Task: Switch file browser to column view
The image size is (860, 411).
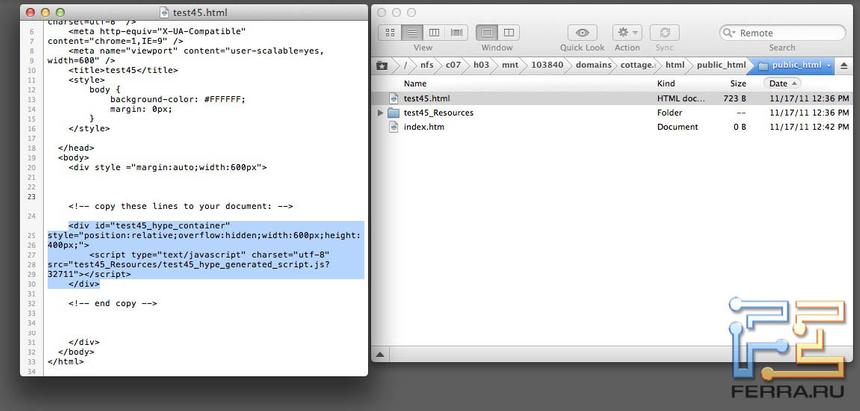Action: click(434, 32)
